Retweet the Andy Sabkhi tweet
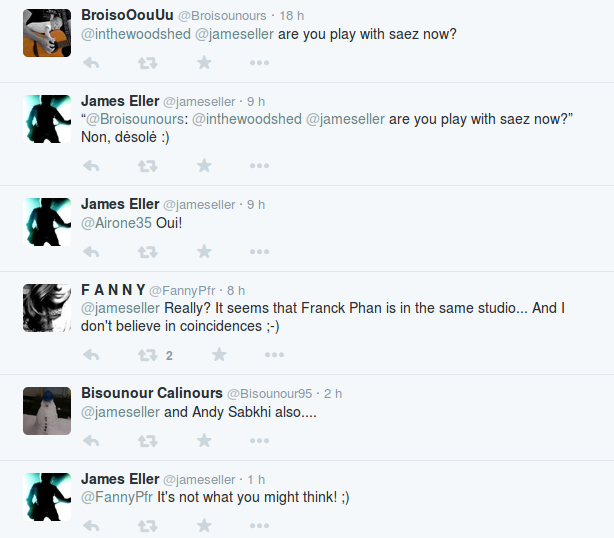 coord(147,441)
